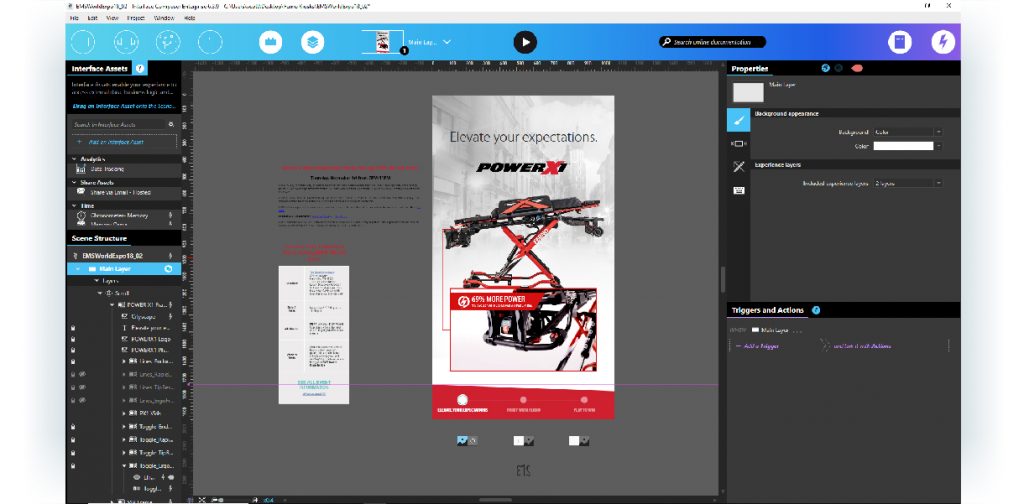Image resolution: width=1024 pixels, height=504 pixels.
Task: Toggle eye visibility on Lines_TipTer row
Action: coord(82,387)
